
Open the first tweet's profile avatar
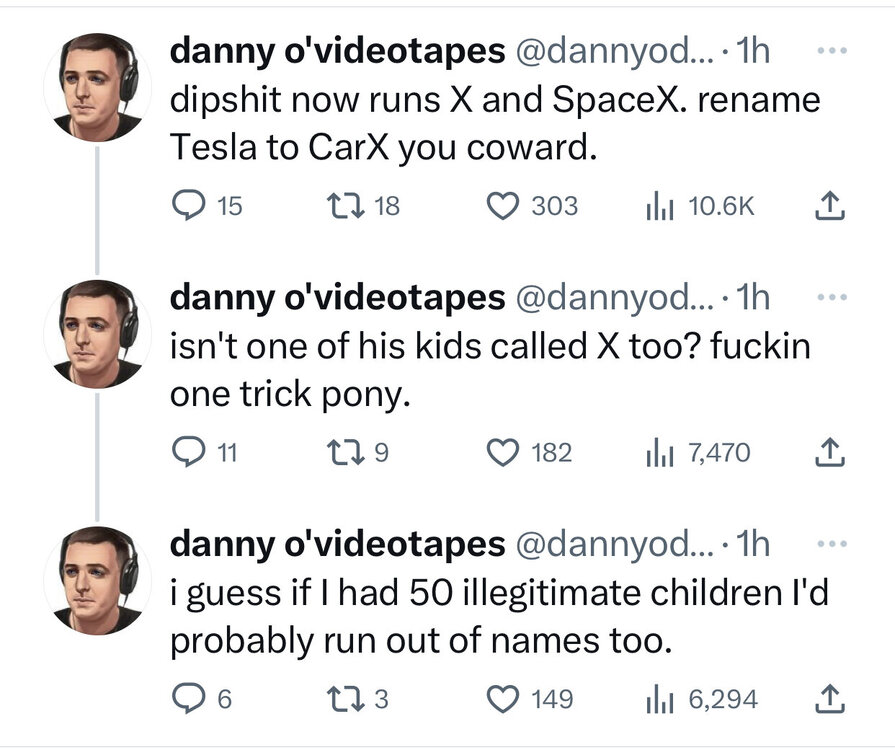click(x=97, y=87)
